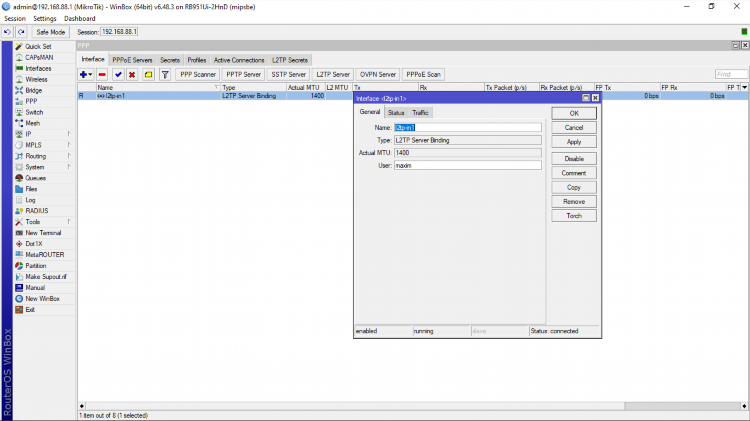Viewport: 750px width, 421px height.
Task: Click Make Supout.rif in the sidebar
Action: (x=46, y=277)
